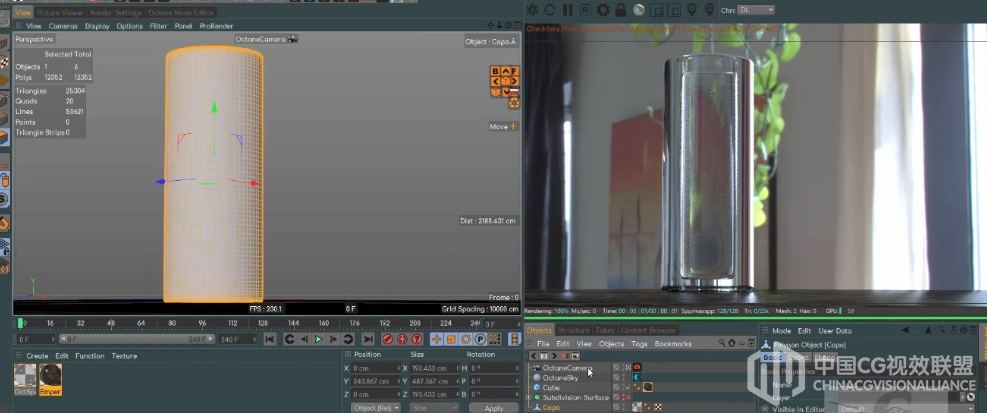
Task: Select the Copo object
Action: (551, 407)
